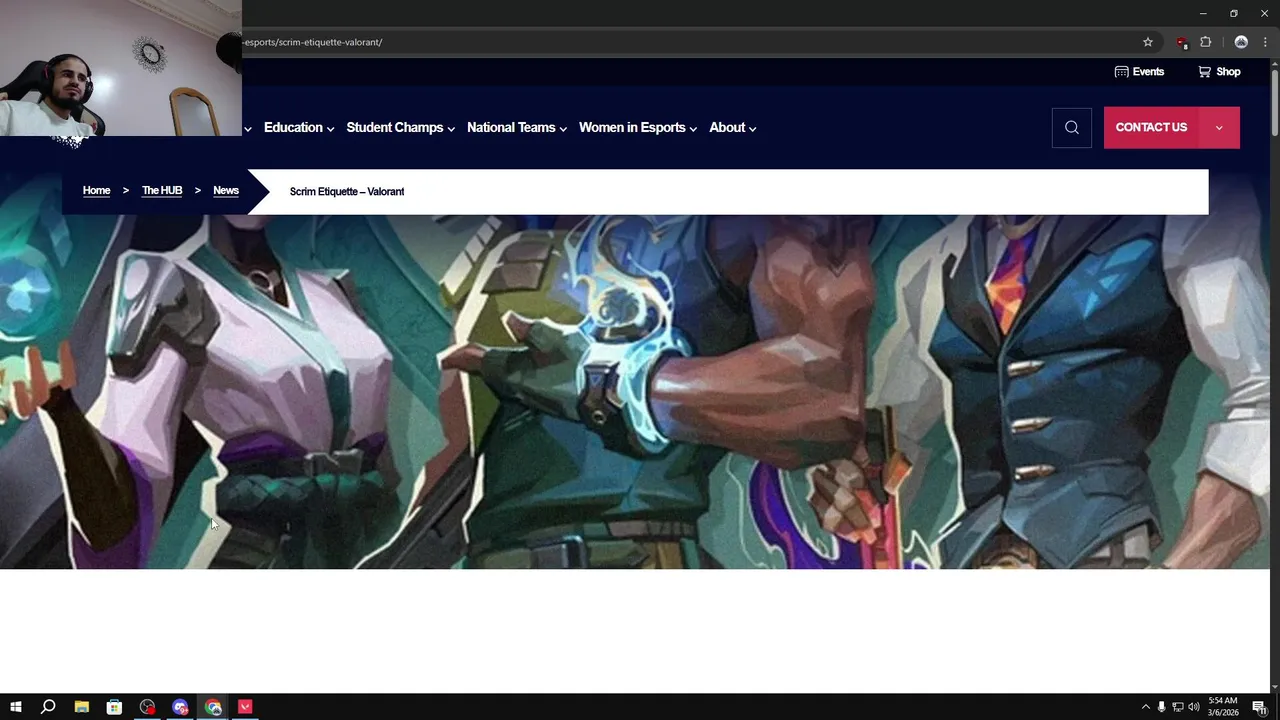The image size is (1280, 720).
Task: Go to the Shop page link
Action: pyautogui.click(x=1228, y=72)
